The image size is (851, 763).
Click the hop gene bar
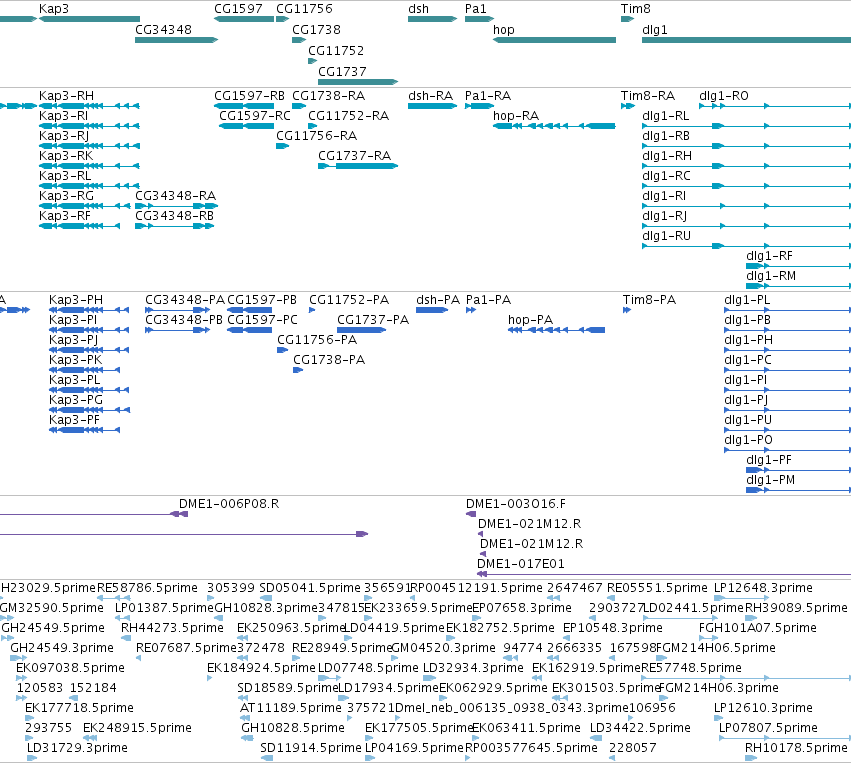[554, 40]
